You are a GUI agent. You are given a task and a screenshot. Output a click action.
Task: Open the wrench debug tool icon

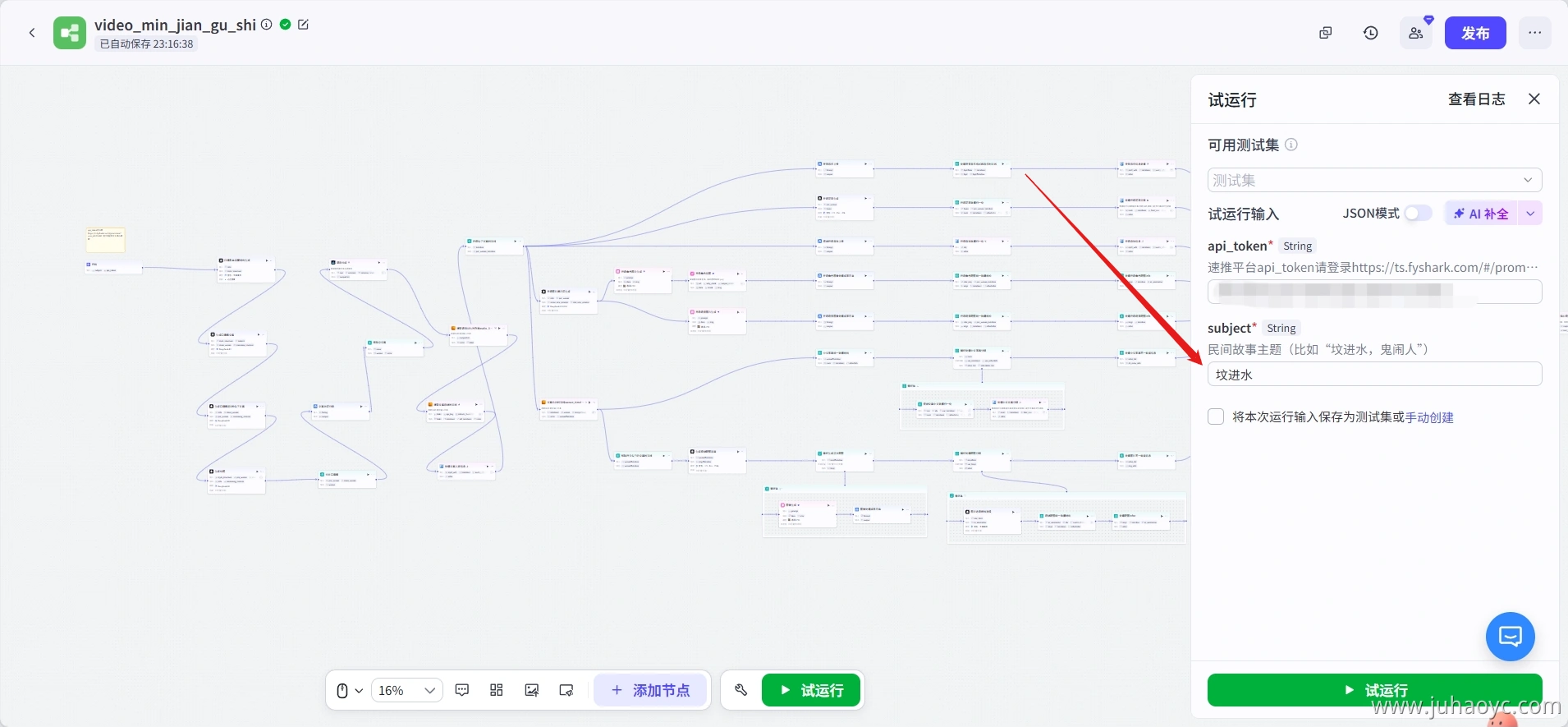pos(741,690)
